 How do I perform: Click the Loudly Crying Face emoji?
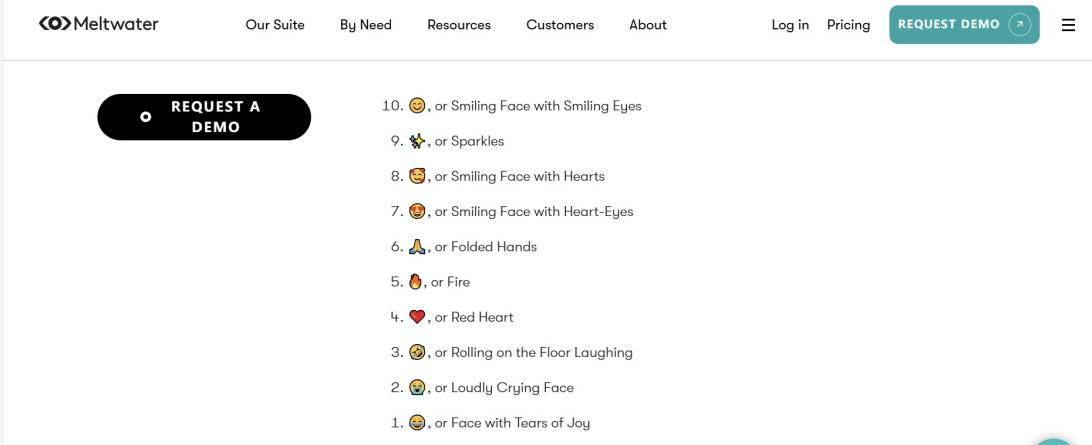click(x=417, y=387)
